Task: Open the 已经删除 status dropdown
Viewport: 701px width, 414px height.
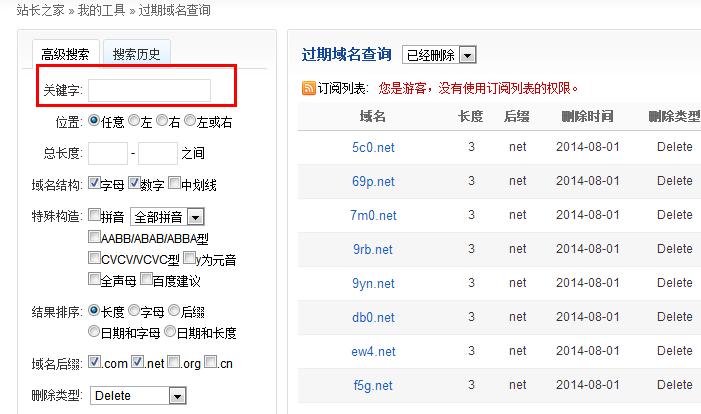Action: click(439, 55)
